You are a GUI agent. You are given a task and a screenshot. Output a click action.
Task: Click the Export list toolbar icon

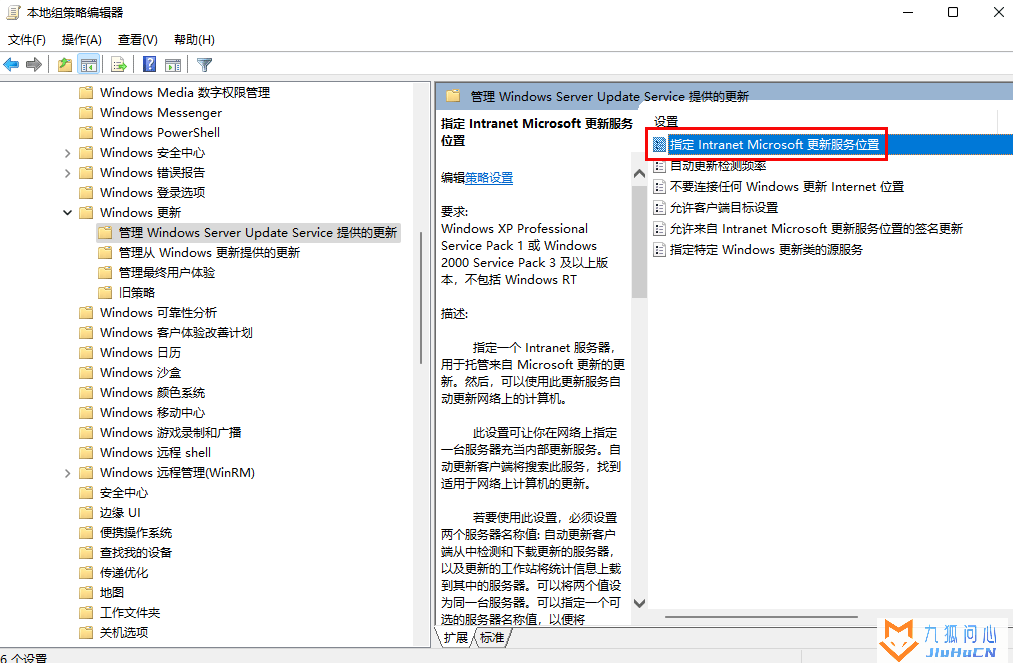(x=118, y=65)
